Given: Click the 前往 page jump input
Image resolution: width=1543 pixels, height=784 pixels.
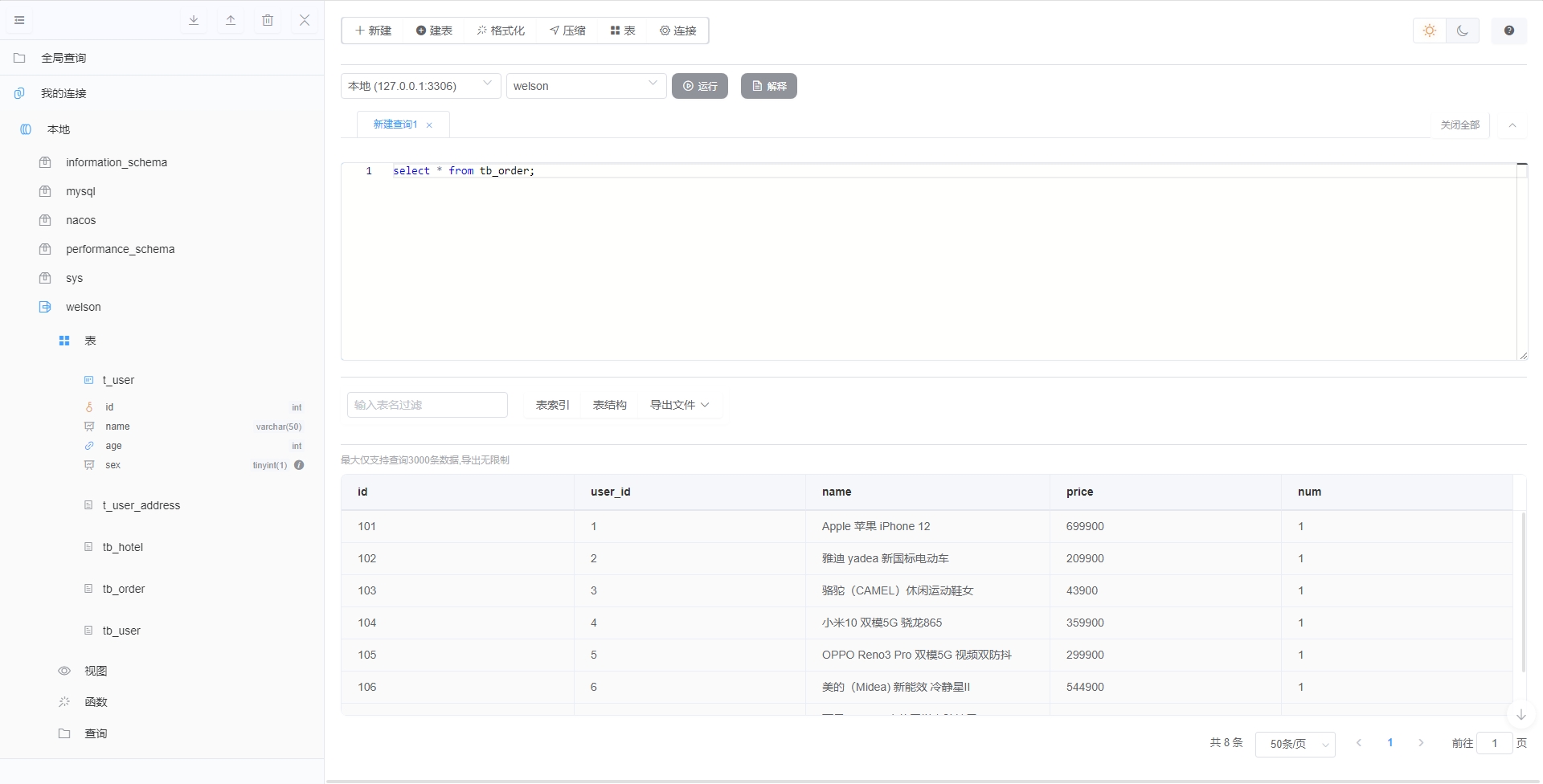Looking at the screenshot, I should (1495, 743).
